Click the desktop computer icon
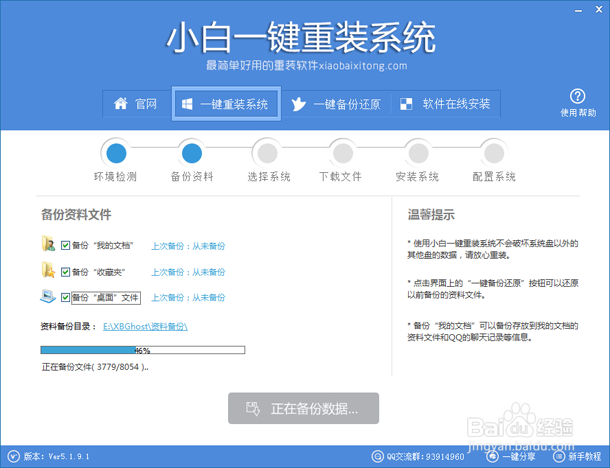The width and height of the screenshot is (610, 468). tap(48, 296)
